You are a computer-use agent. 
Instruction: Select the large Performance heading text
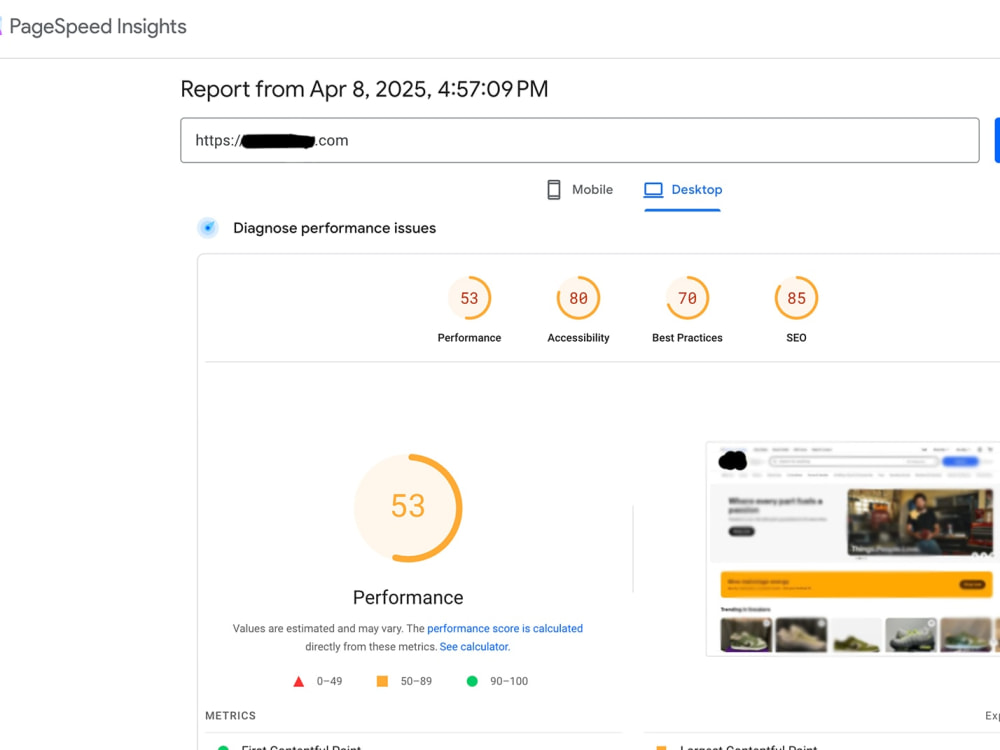[x=408, y=598]
